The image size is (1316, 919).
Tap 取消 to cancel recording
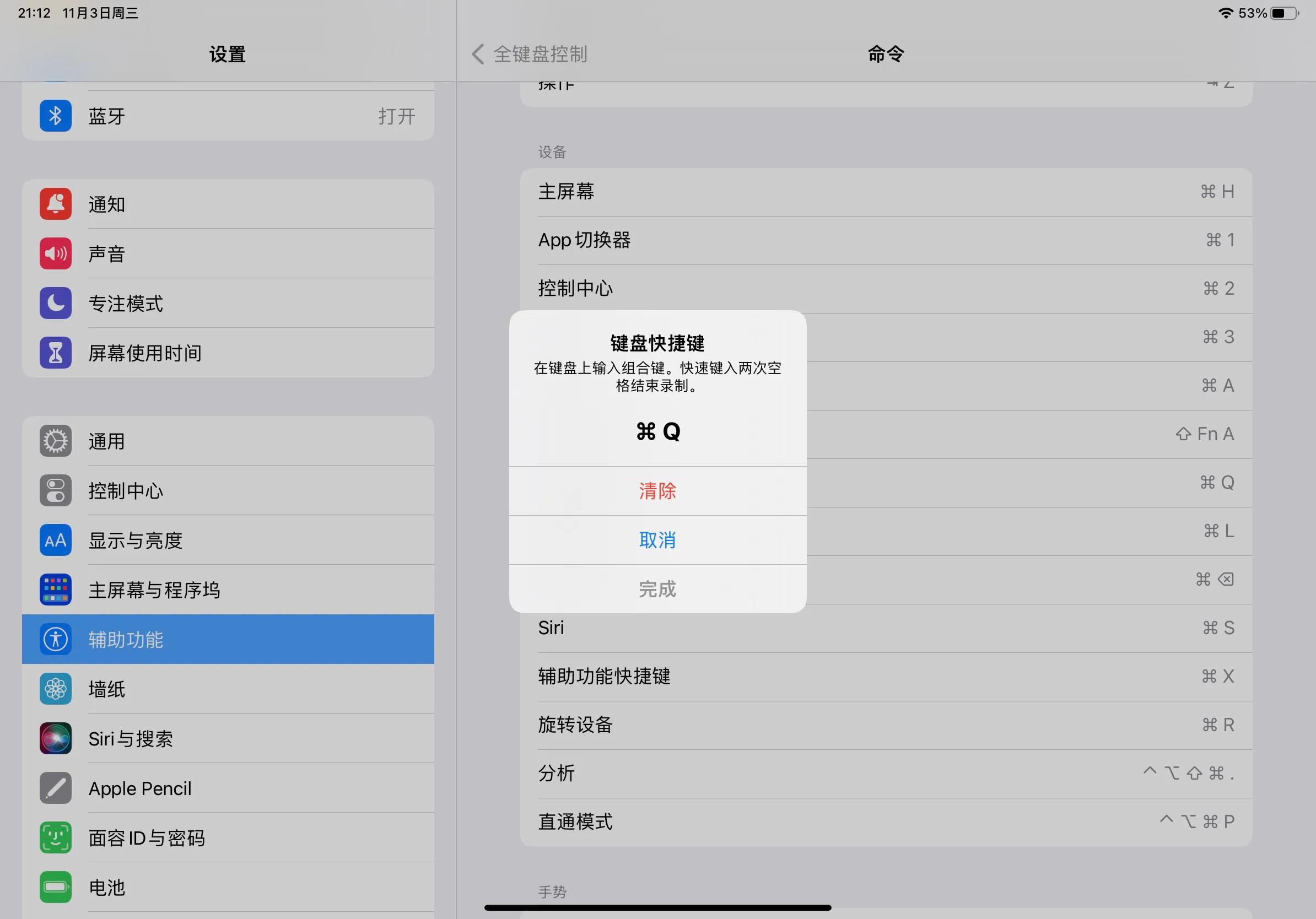click(x=657, y=540)
